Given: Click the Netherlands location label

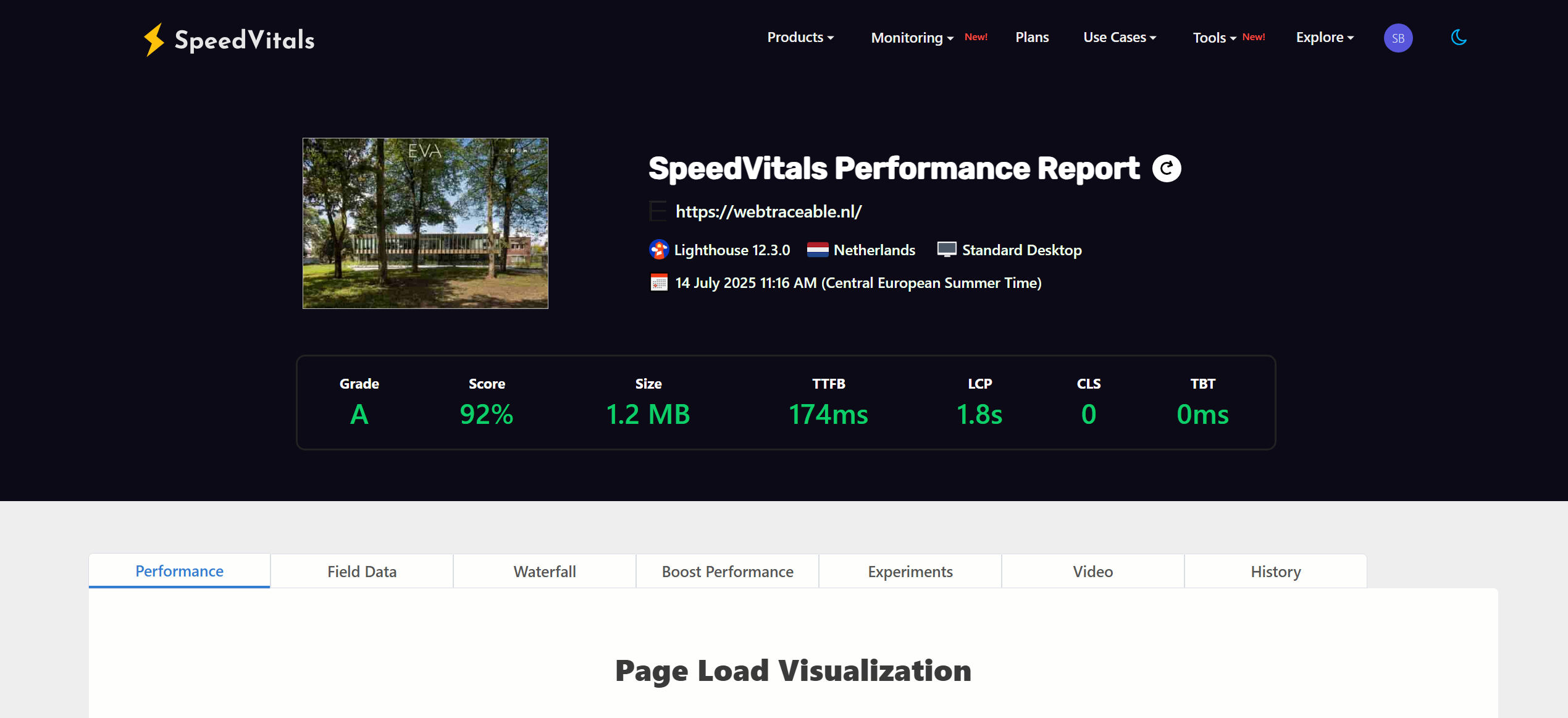Looking at the screenshot, I should [x=874, y=250].
